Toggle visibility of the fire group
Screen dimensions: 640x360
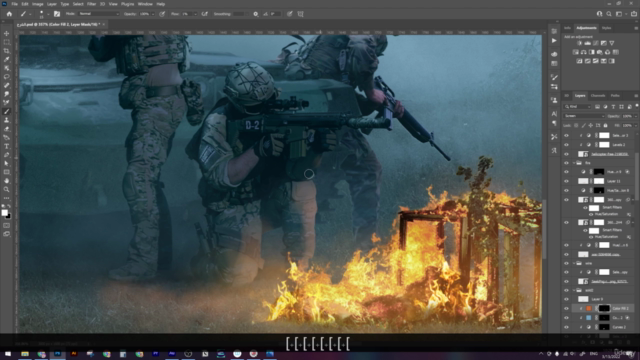566,163
